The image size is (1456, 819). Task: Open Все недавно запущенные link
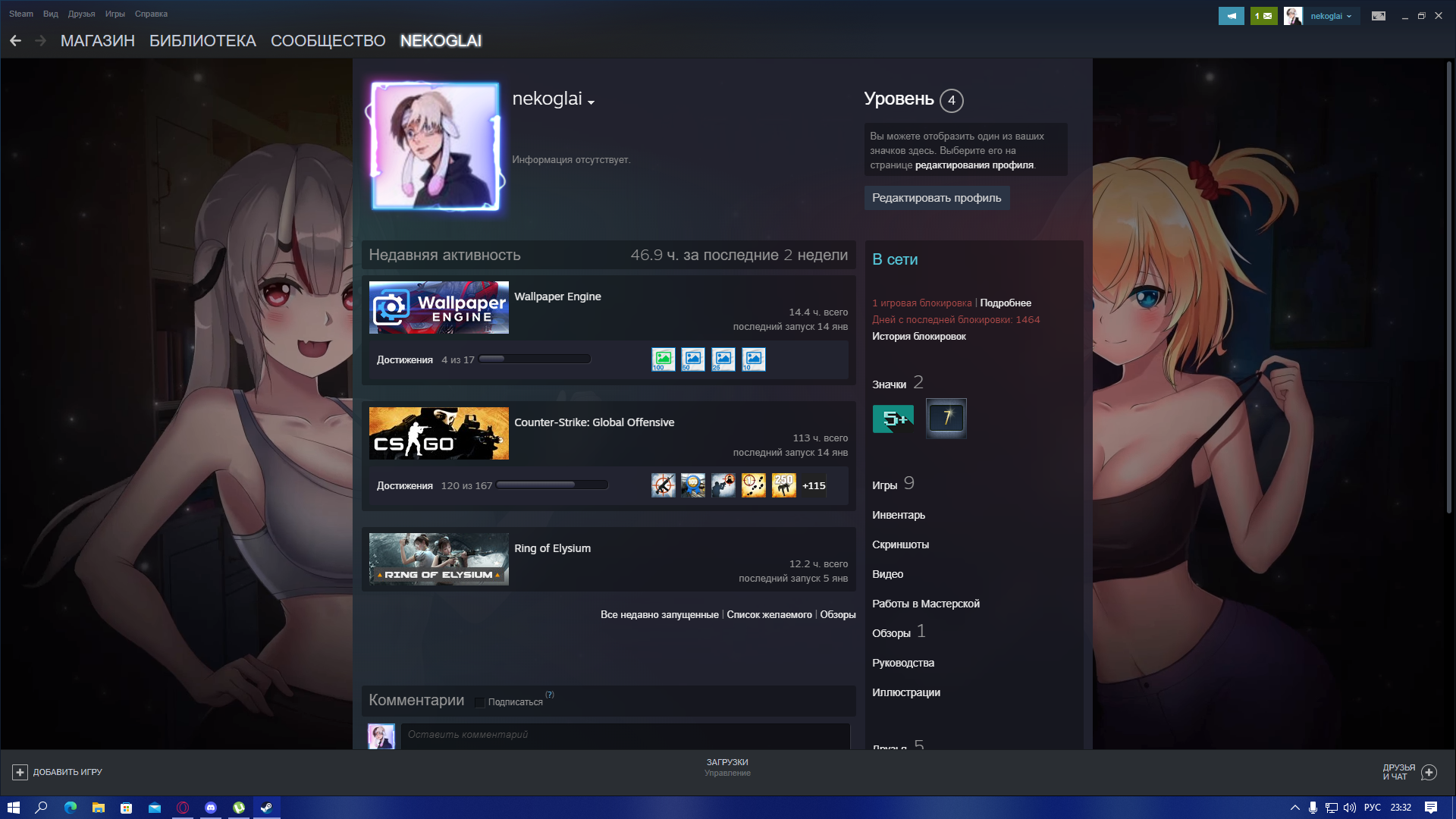coord(659,614)
